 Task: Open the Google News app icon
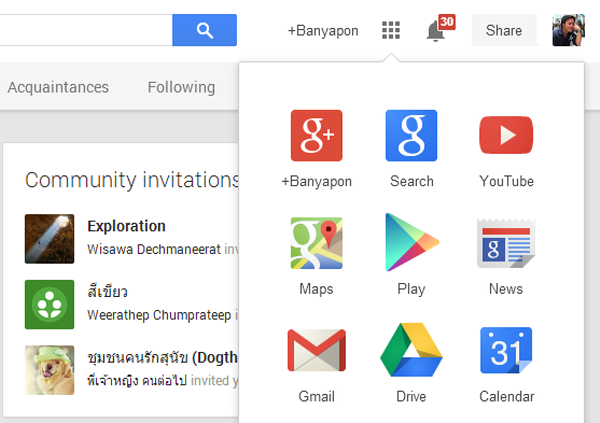click(x=506, y=243)
